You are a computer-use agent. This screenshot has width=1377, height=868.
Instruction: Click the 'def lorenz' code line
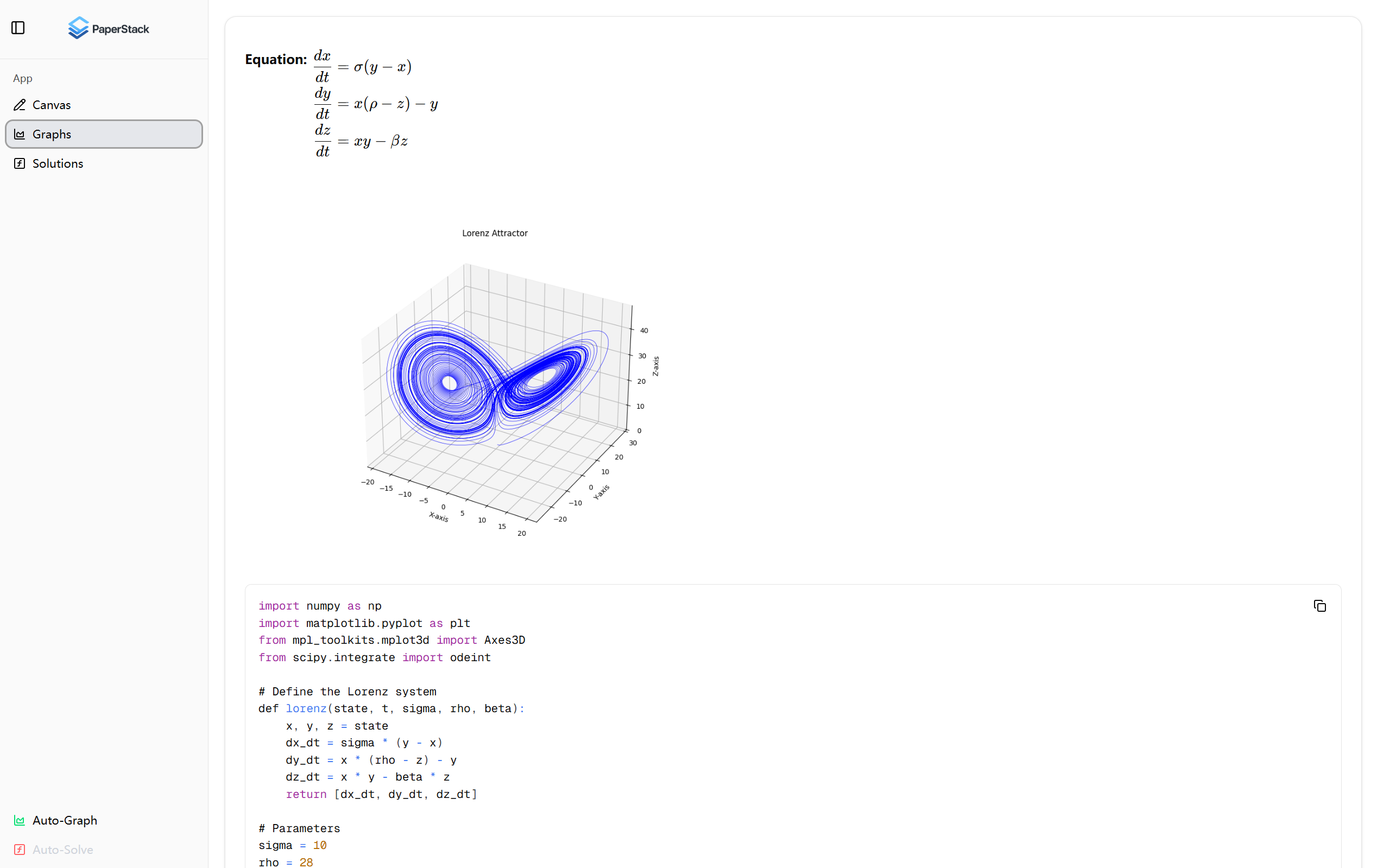tap(391, 708)
